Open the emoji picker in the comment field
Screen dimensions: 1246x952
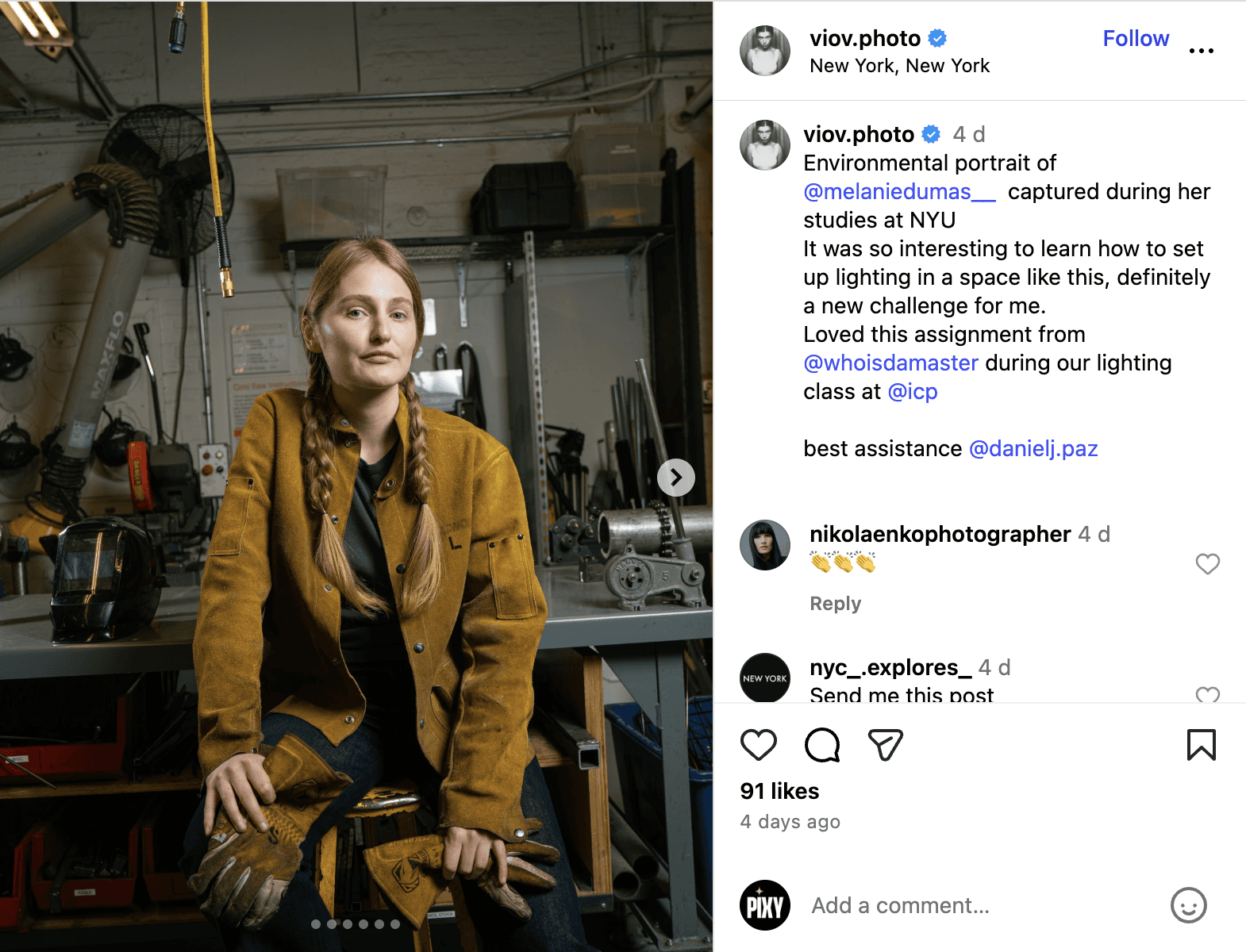click(x=1187, y=905)
